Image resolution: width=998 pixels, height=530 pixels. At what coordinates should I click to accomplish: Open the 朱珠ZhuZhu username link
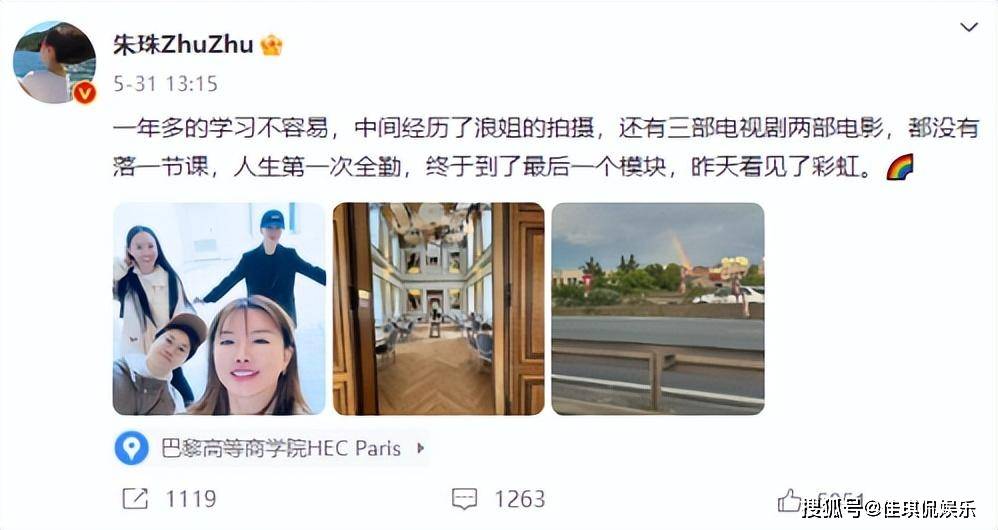[x=183, y=45]
